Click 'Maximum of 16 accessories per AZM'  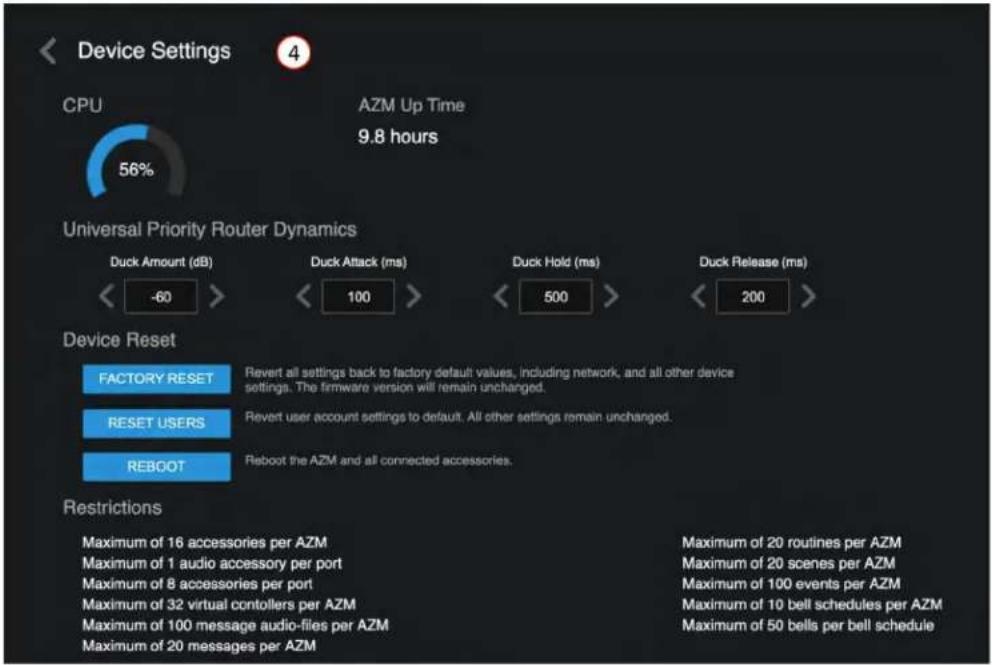click(x=204, y=542)
